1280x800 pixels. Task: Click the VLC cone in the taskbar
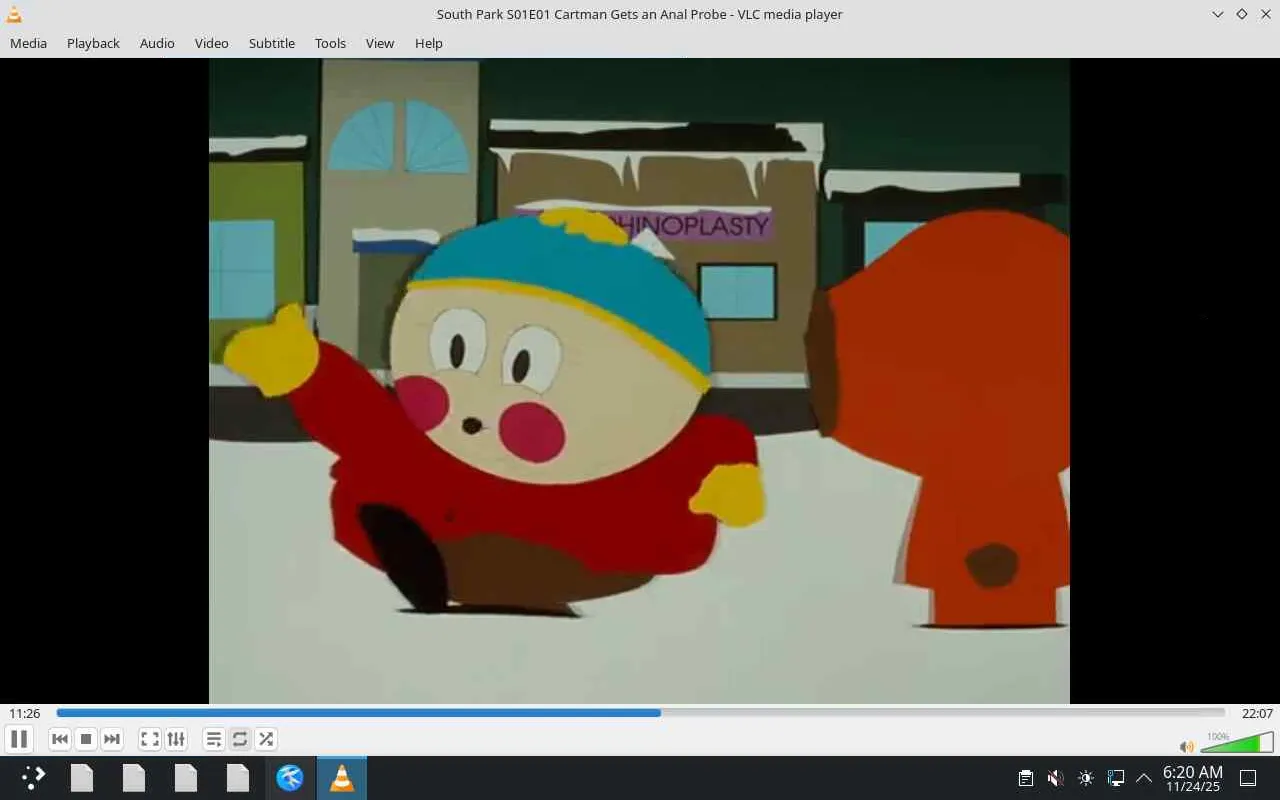pyautogui.click(x=342, y=778)
